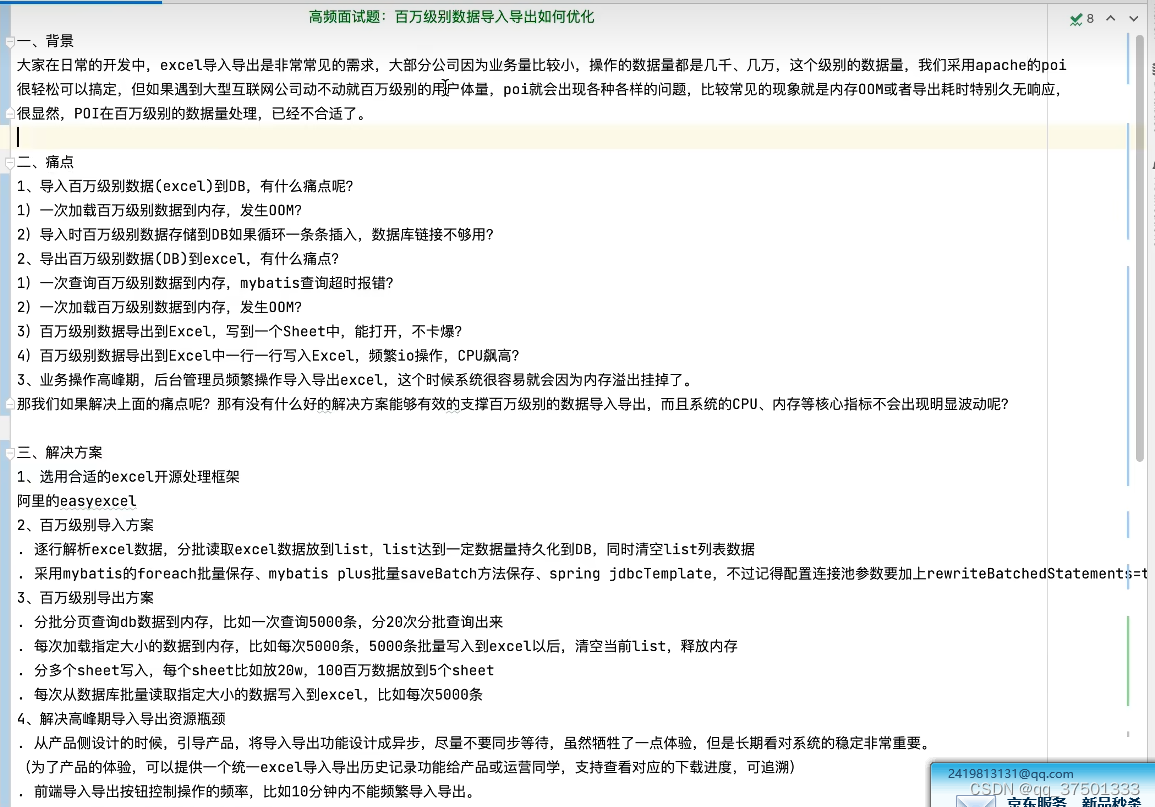This screenshot has height=807, width=1155.
Task: Click the up chevron to jump to previous highlight
Action: click(x=1110, y=18)
